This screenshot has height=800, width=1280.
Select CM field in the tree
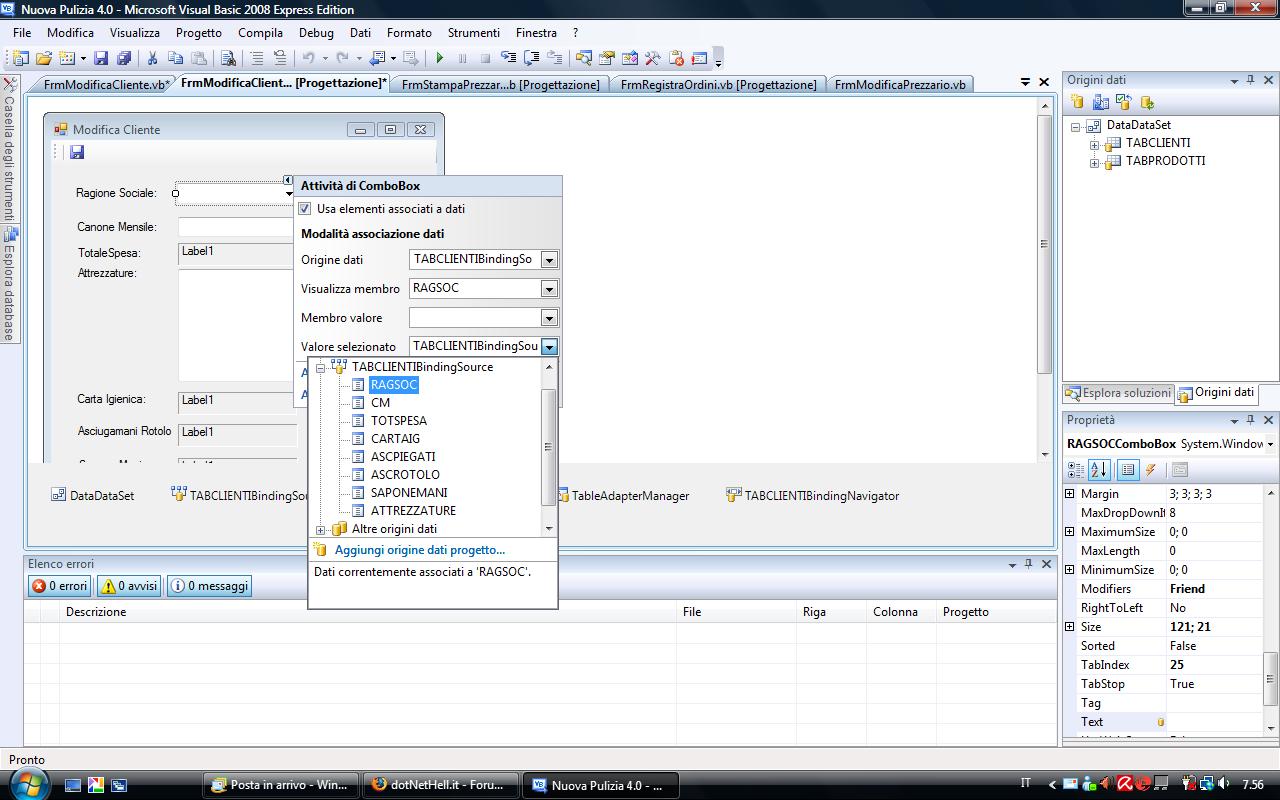tap(380, 403)
